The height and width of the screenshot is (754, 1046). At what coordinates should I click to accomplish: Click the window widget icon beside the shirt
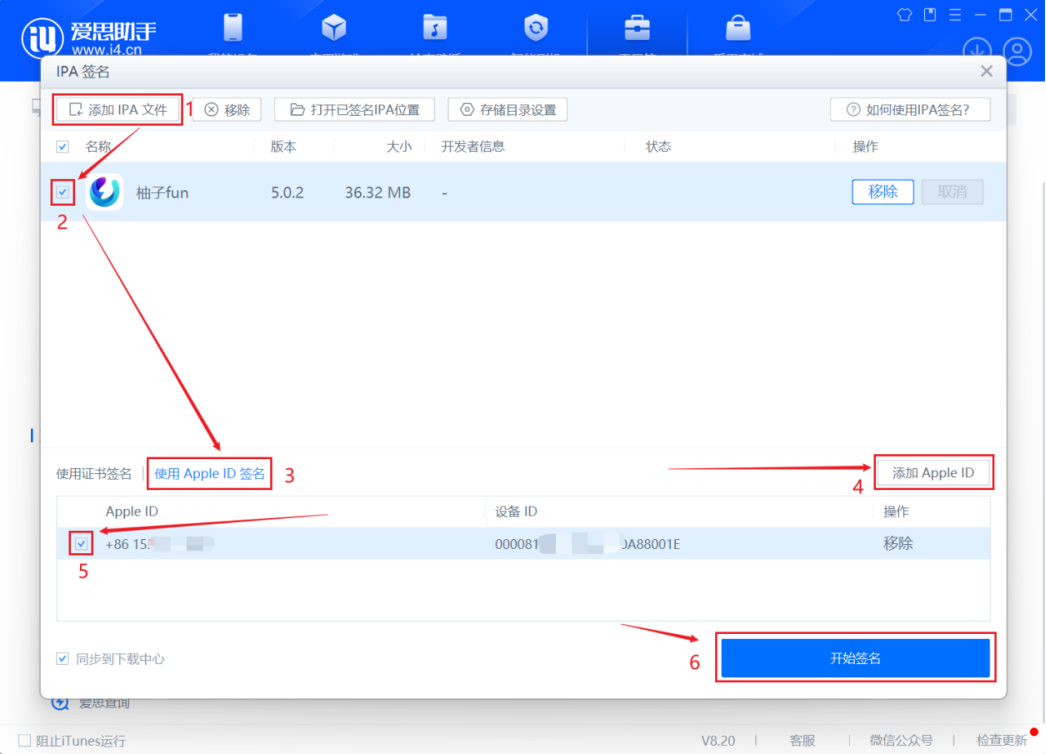tap(930, 15)
